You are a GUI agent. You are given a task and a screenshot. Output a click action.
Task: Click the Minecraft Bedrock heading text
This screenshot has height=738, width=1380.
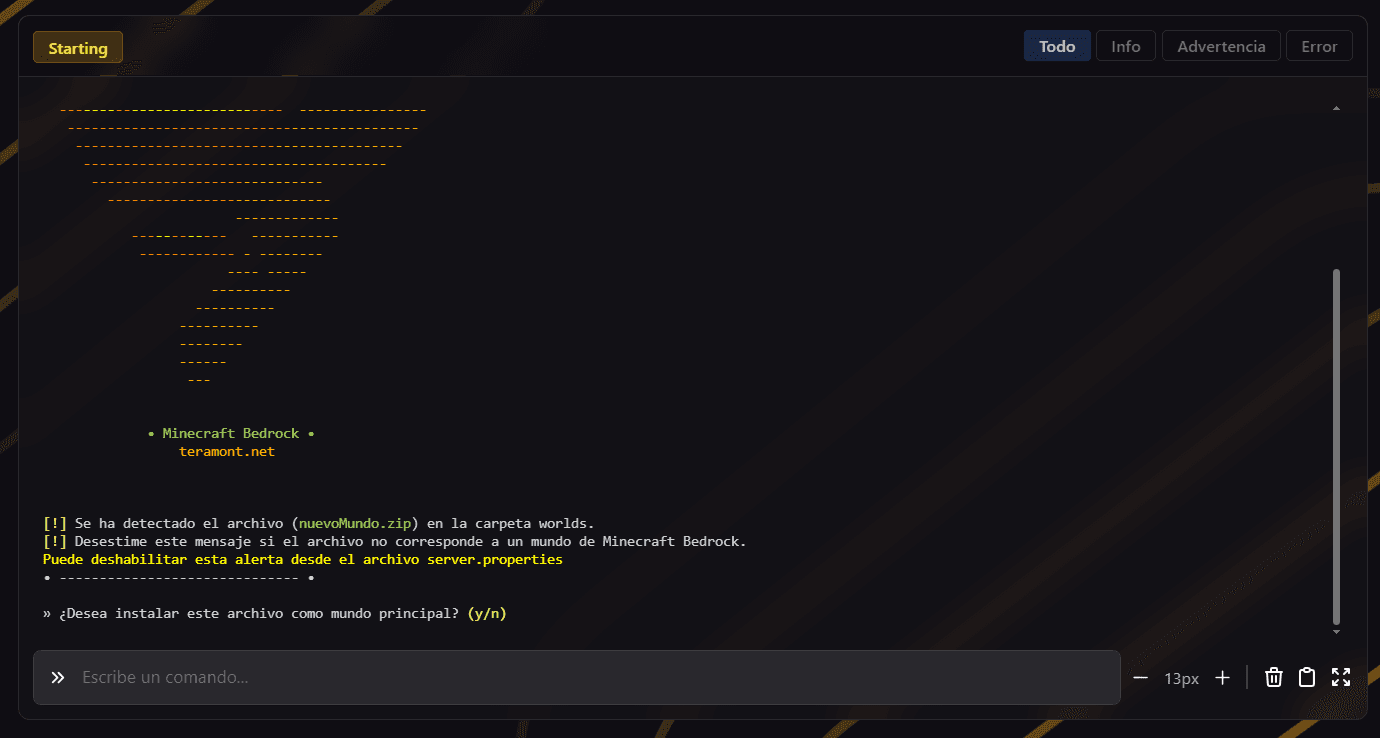tap(231, 434)
